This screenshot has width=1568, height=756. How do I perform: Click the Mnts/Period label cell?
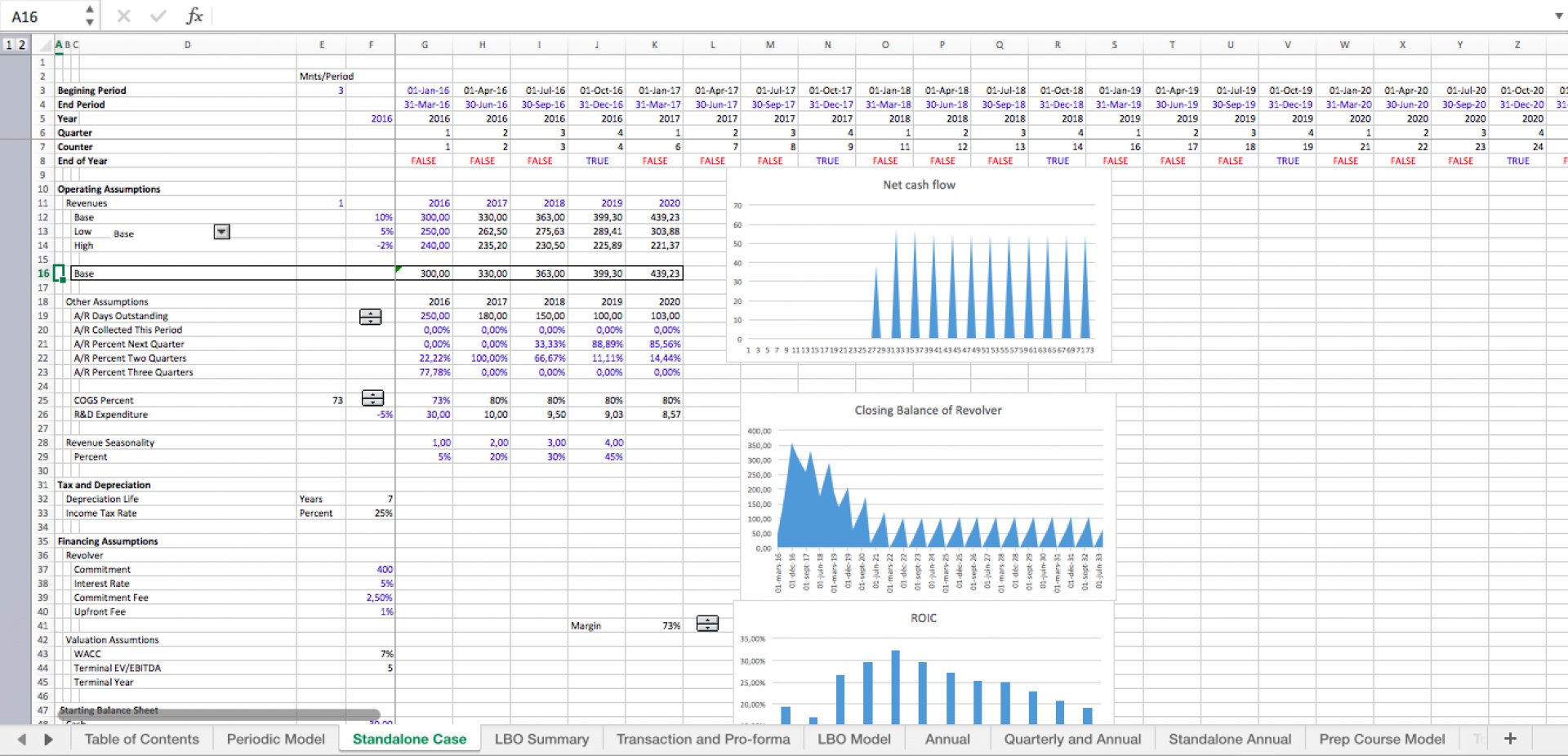tap(326, 77)
